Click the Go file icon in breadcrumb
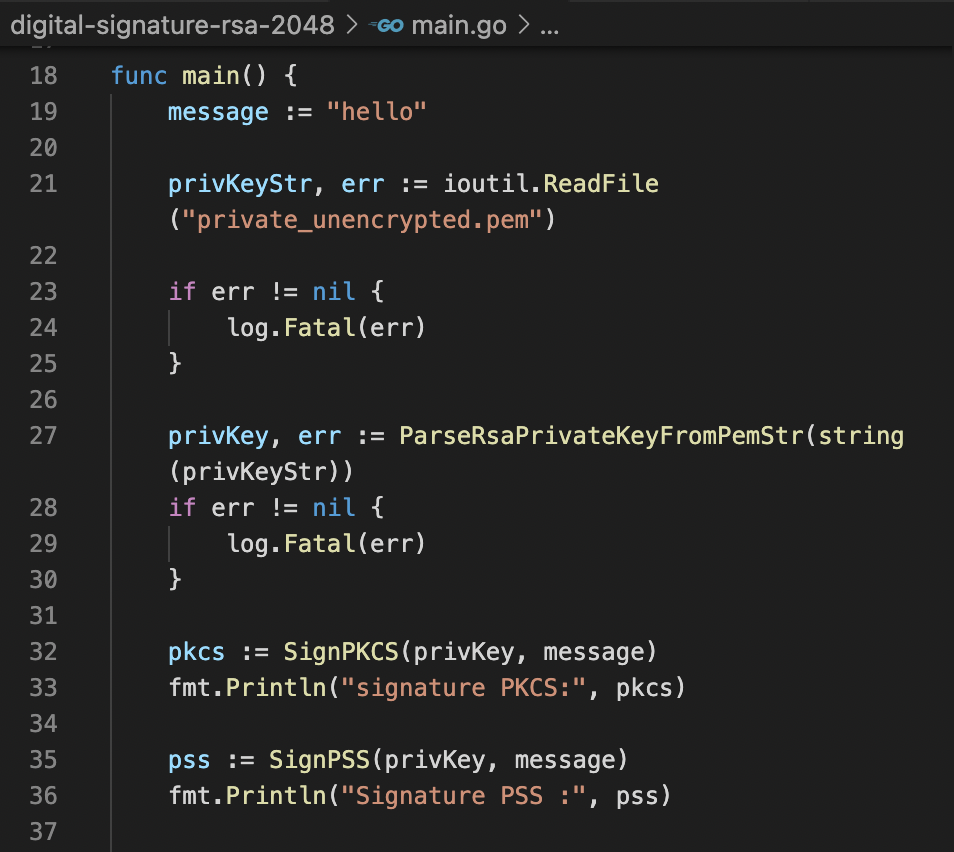 (x=386, y=25)
